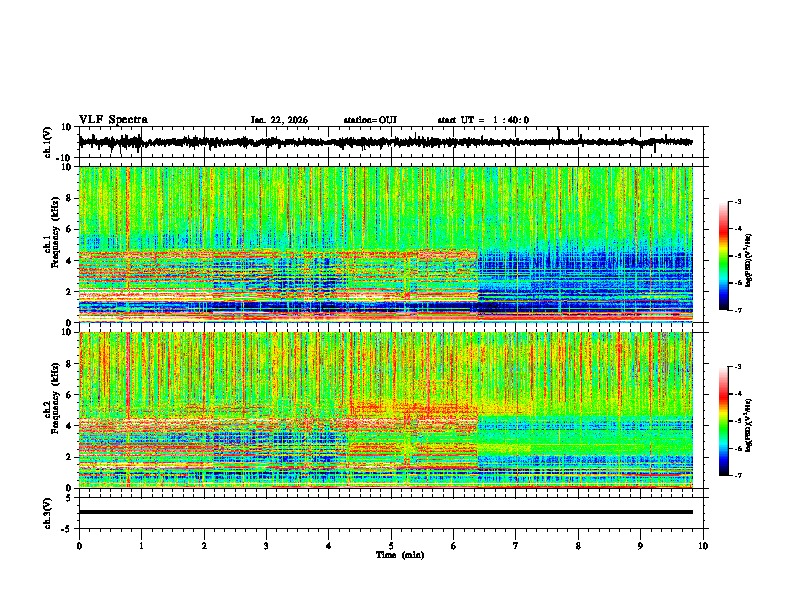Viewport: 792px width, 612px height.
Task: Click the ch.1 PSD color scale bar
Action: (723, 256)
